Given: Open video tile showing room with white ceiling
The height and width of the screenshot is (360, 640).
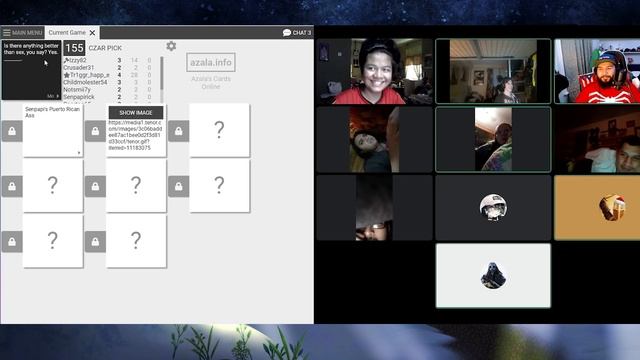Looking at the screenshot, I should pyautogui.click(x=493, y=71).
